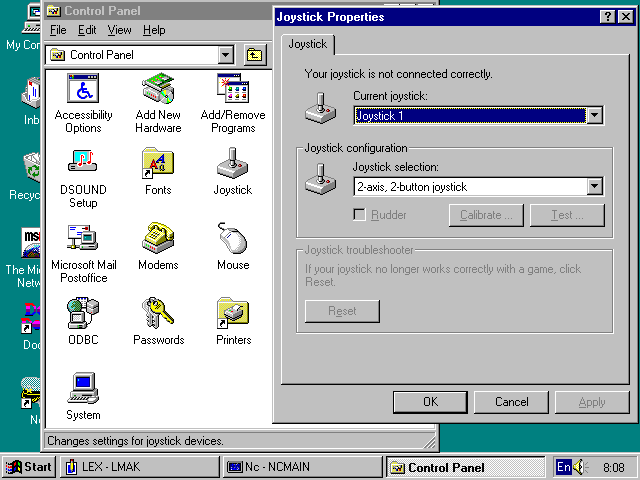The height and width of the screenshot is (480, 640).
Task: Open the Accessibility Options icon
Action: pyautogui.click(x=83, y=90)
